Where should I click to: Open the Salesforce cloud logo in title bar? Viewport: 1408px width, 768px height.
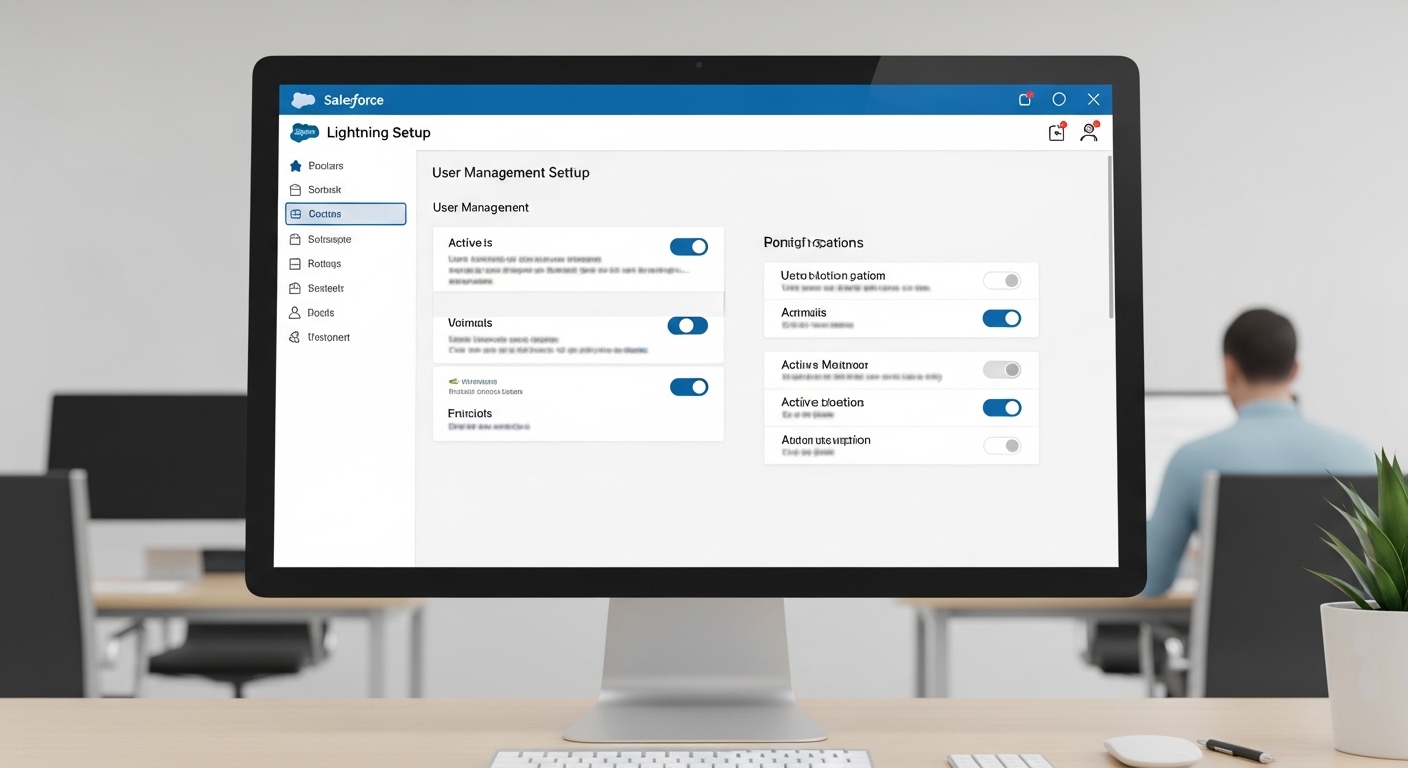[x=303, y=99]
